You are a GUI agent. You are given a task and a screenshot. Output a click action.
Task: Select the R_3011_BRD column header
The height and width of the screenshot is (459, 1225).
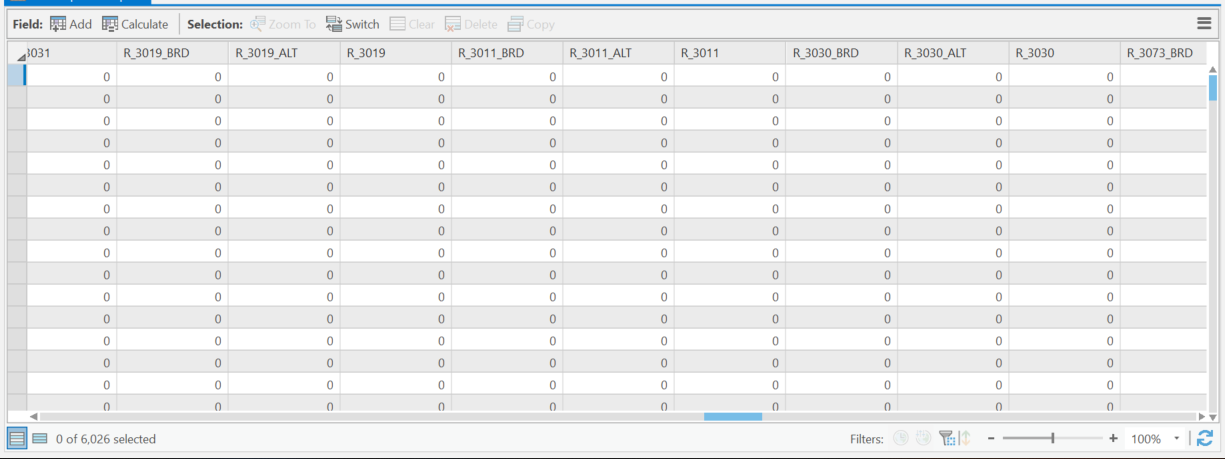[x=507, y=53]
